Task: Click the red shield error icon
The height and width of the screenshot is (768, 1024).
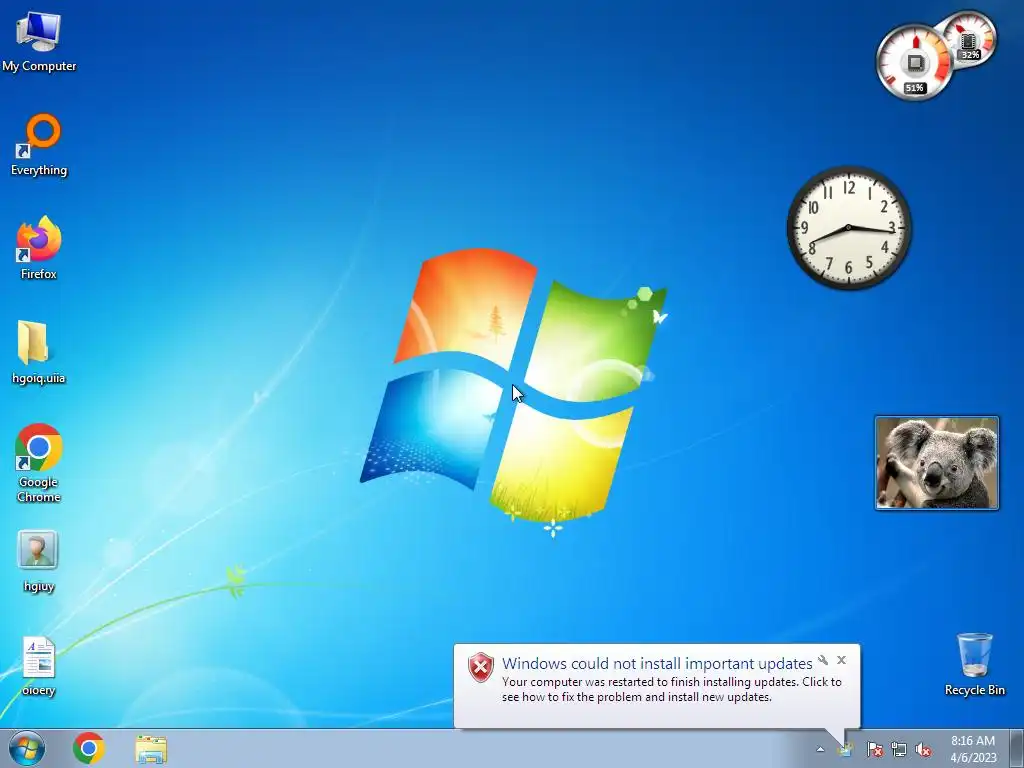Action: click(481, 667)
